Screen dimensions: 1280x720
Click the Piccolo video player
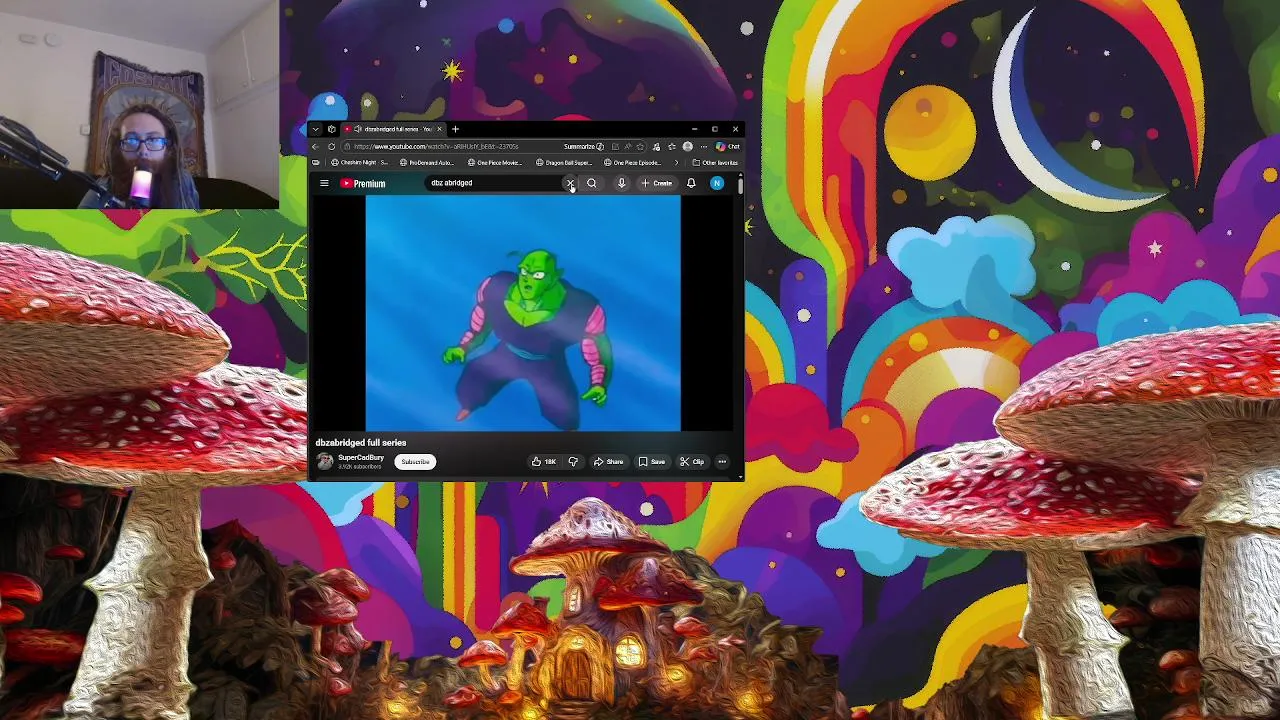tap(523, 314)
